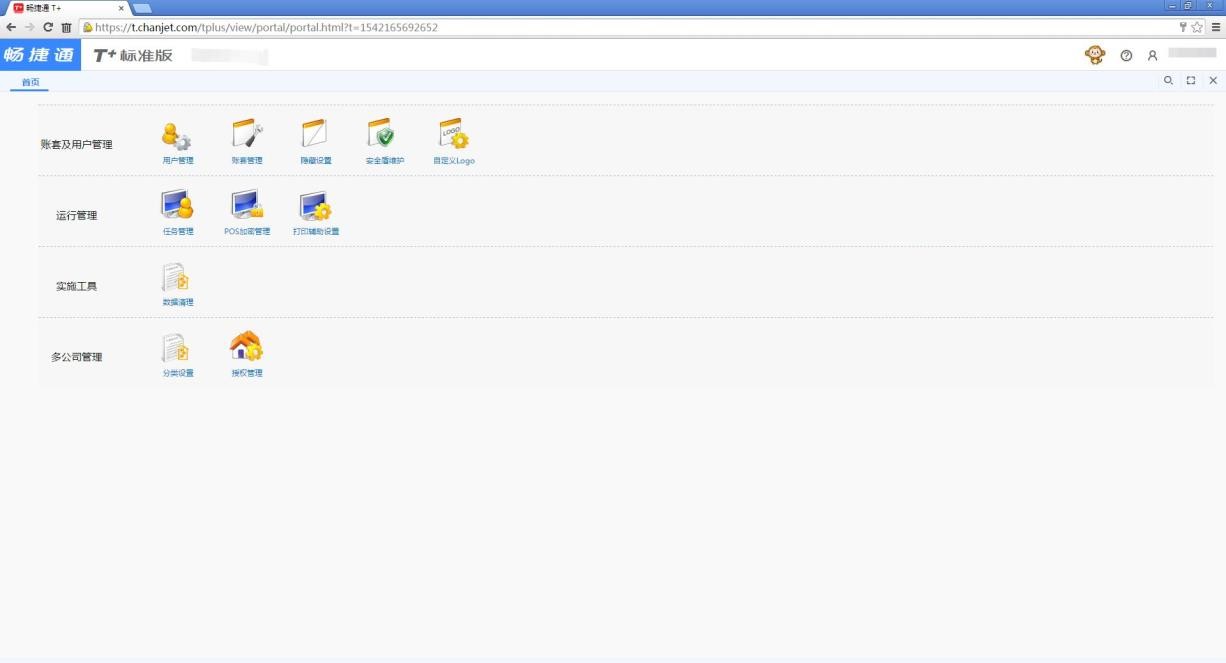Open 账套管理 account set management
The height and width of the screenshot is (663, 1226).
point(247,143)
